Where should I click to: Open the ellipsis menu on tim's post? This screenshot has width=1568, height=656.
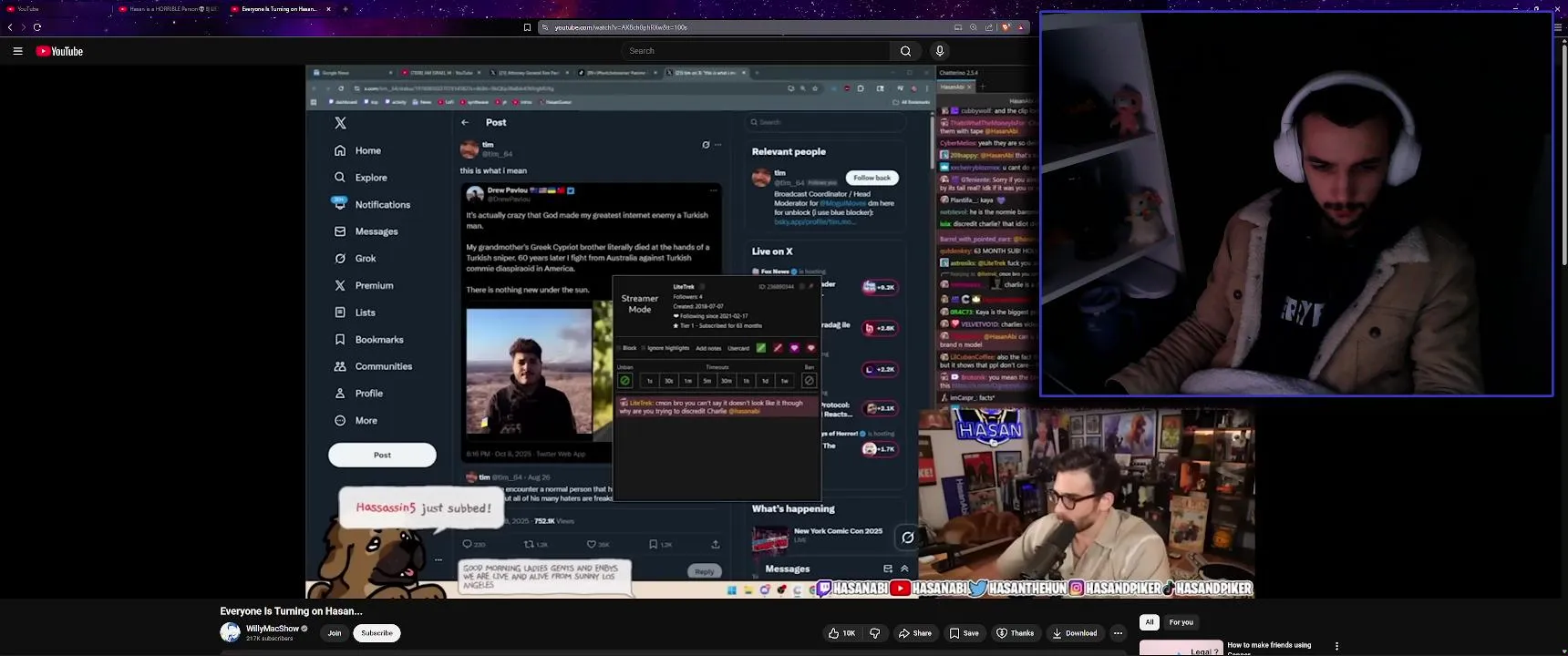[718, 145]
